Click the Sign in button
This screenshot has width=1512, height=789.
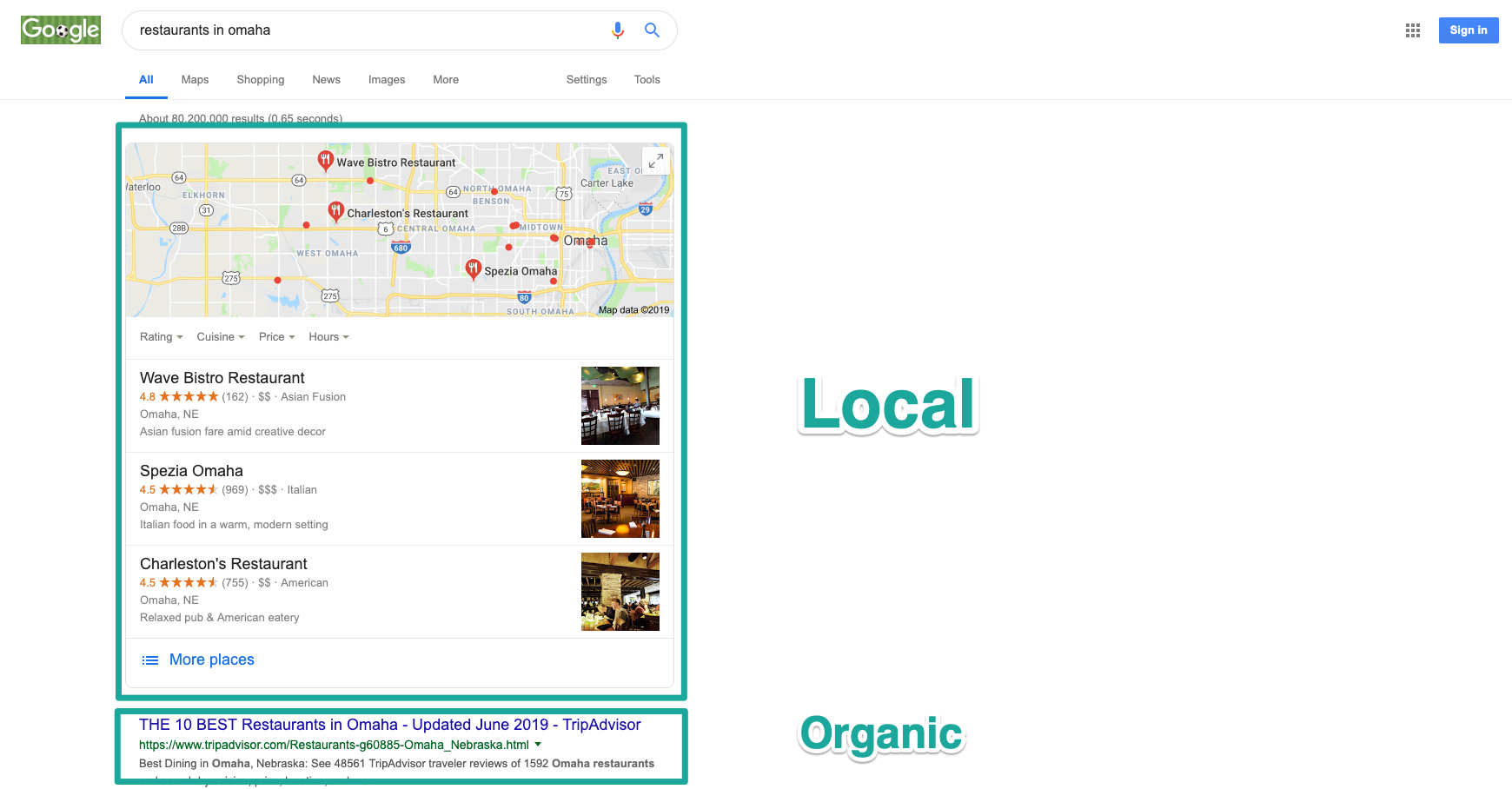pos(1469,30)
